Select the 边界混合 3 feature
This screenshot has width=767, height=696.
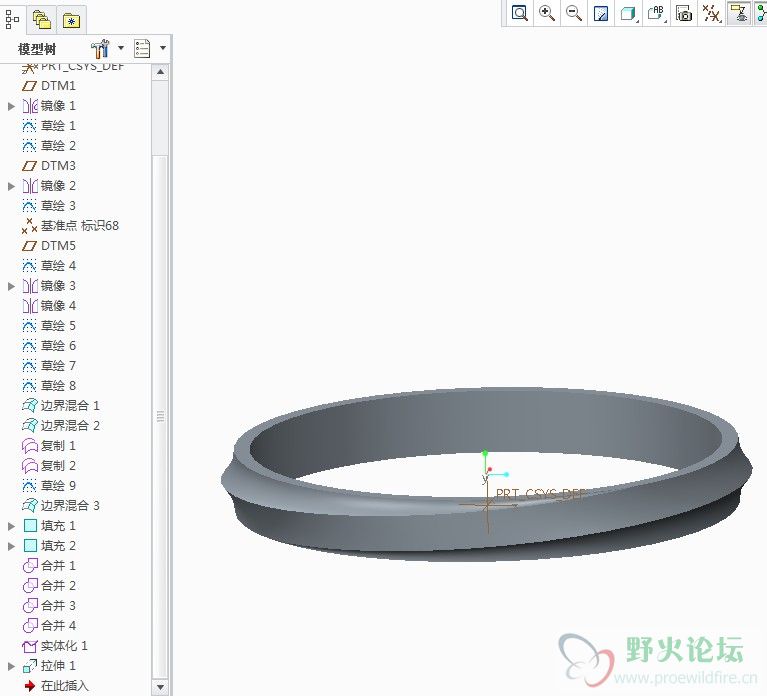coord(61,506)
